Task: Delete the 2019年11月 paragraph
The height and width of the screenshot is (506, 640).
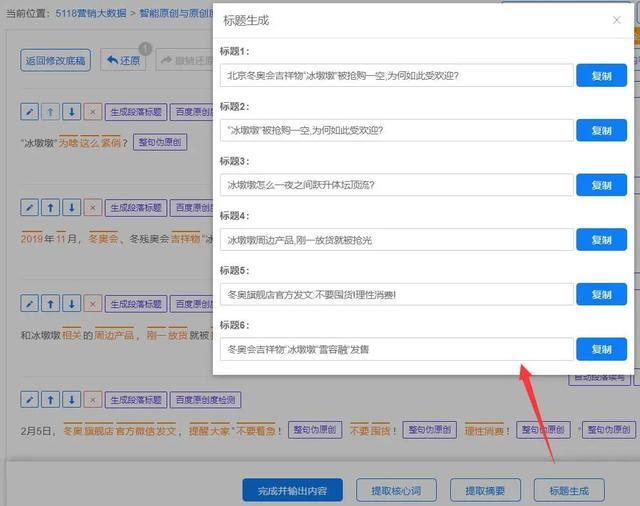Action: coord(93,208)
